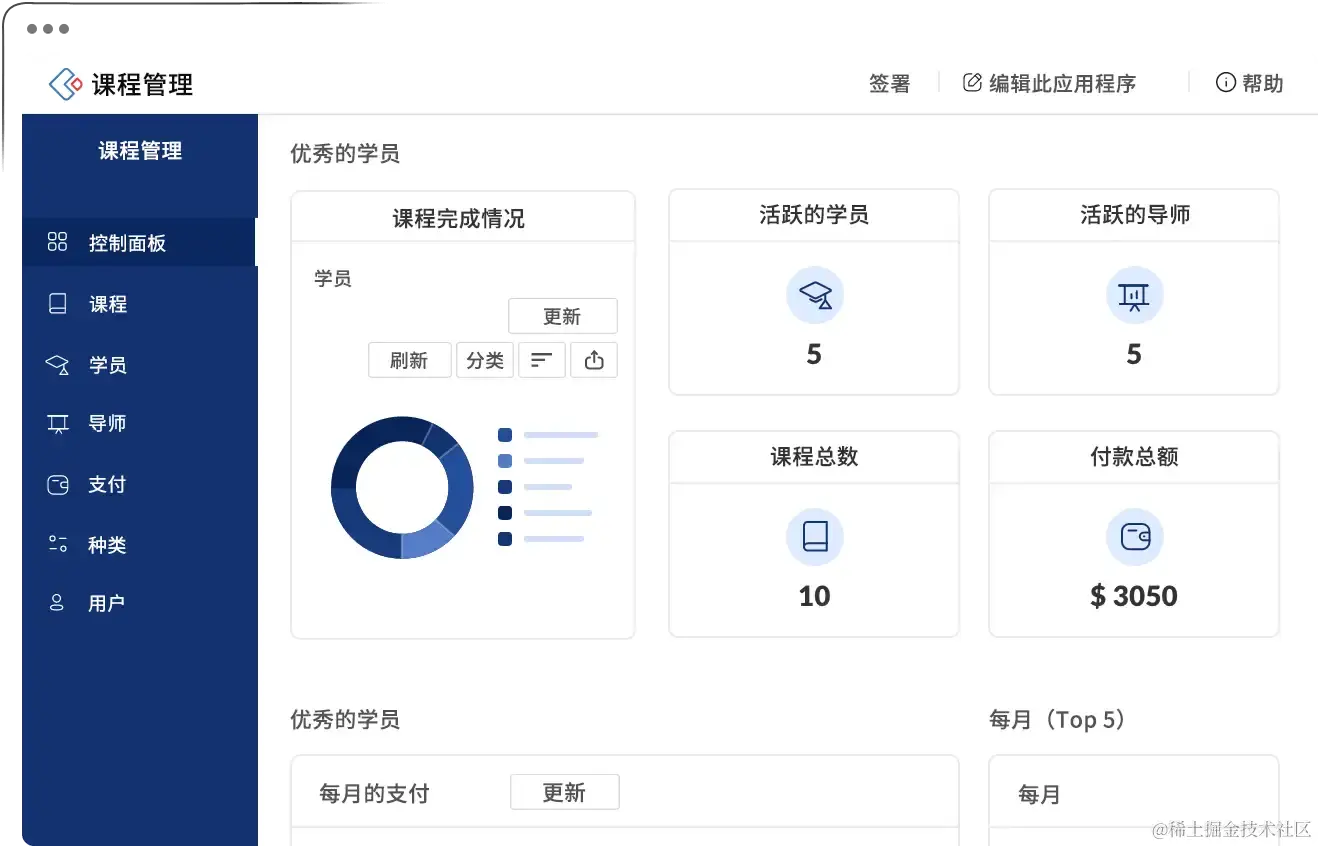The width and height of the screenshot is (1318, 846).
Task: Click the 课程管理 title in sidebar header
Action: pyautogui.click(x=140, y=151)
